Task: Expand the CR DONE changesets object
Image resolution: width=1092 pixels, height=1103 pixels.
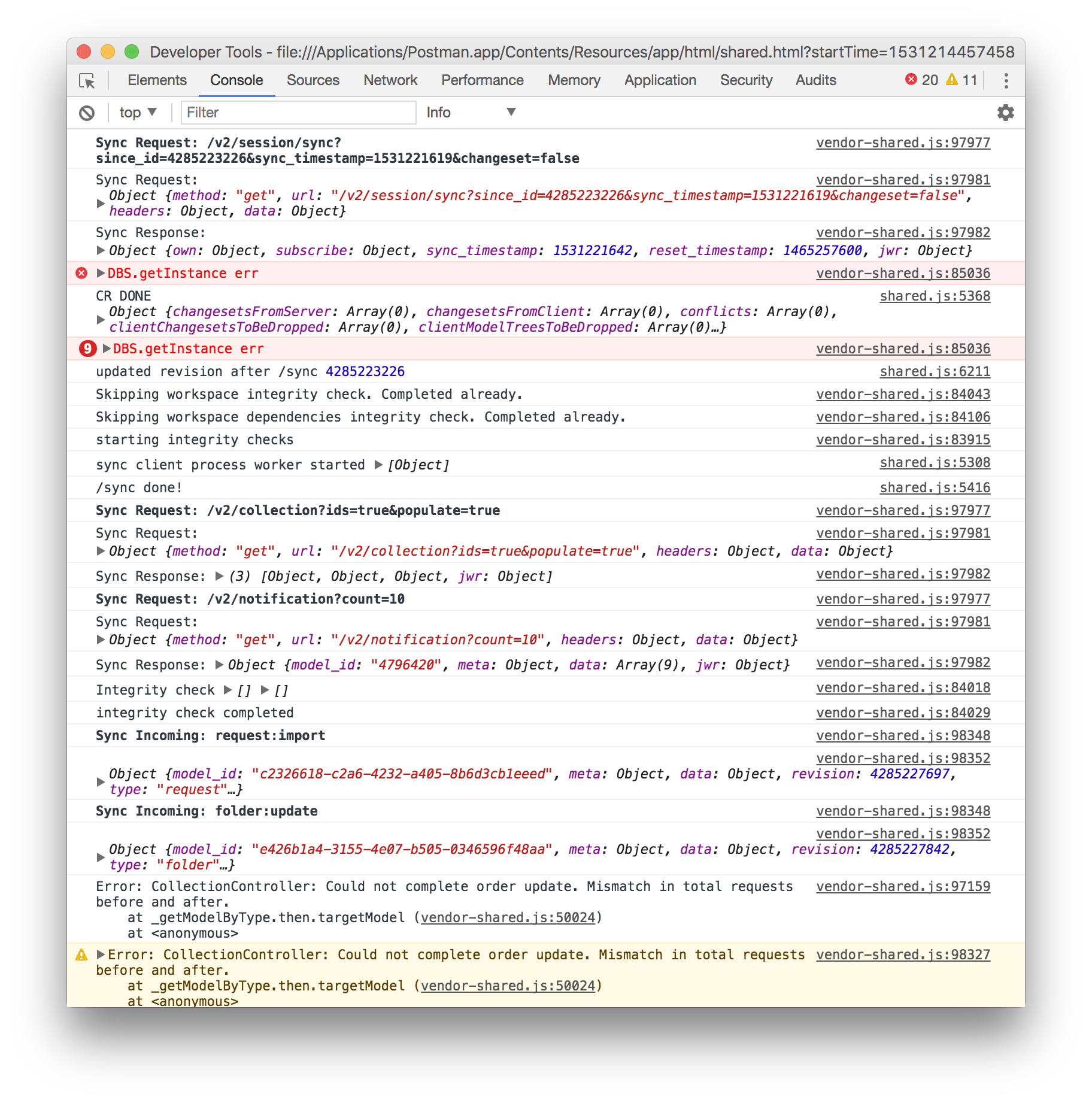Action: click(x=101, y=319)
